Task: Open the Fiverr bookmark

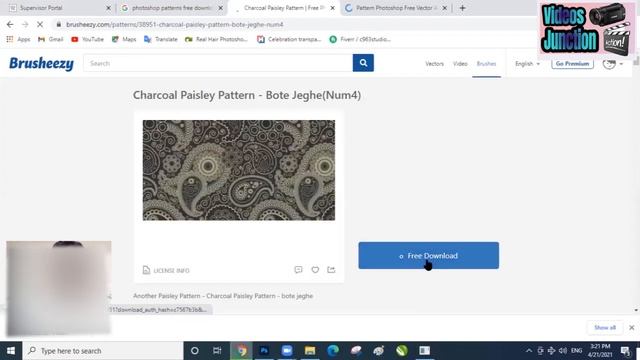Action: [x=360, y=39]
